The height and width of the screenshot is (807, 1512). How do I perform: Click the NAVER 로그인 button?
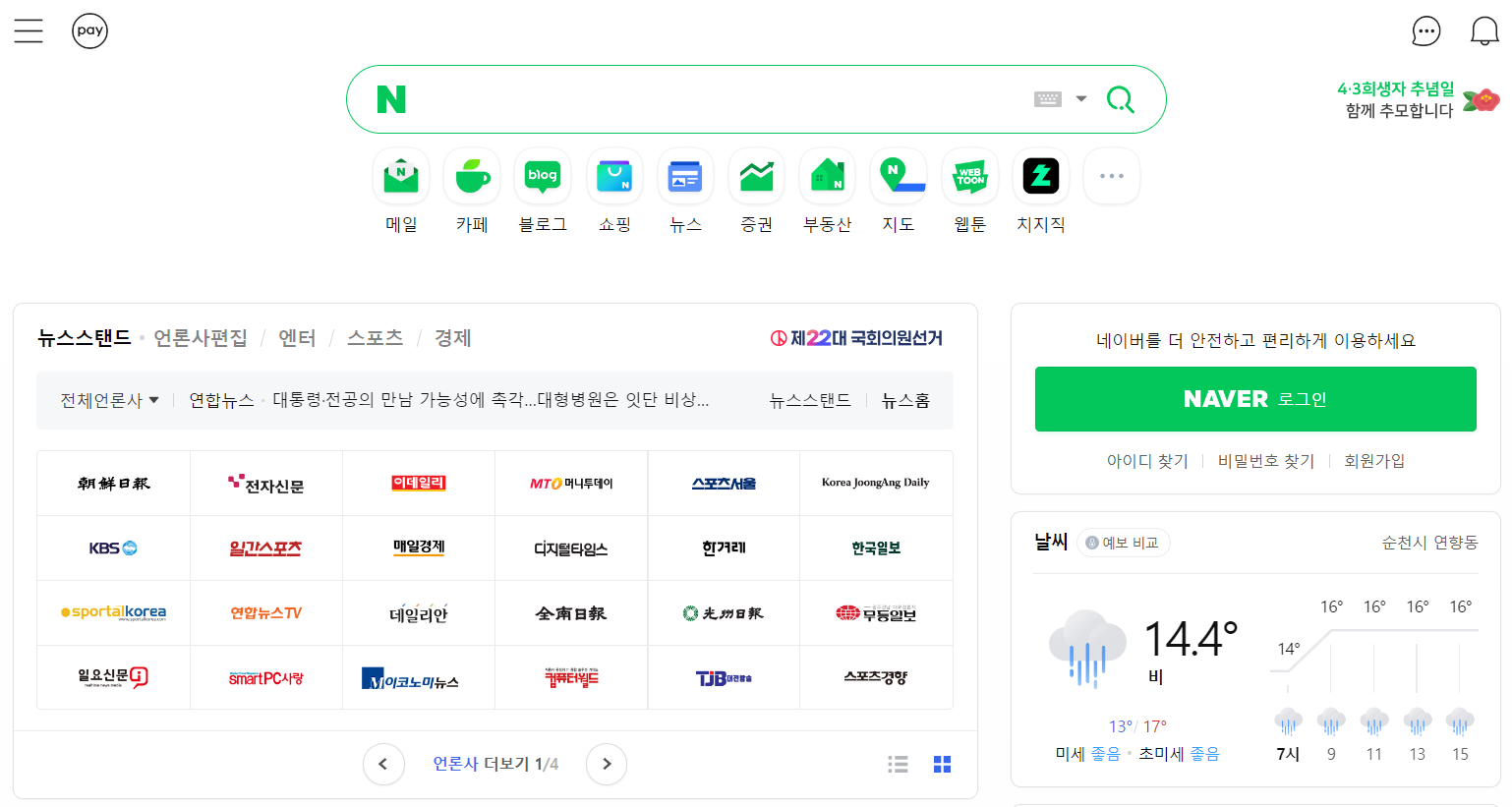point(1254,399)
